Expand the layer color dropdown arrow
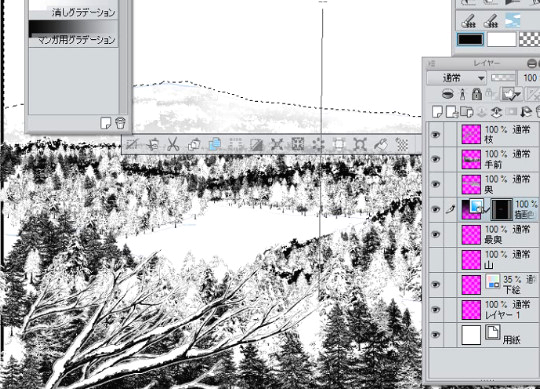 click(519, 94)
